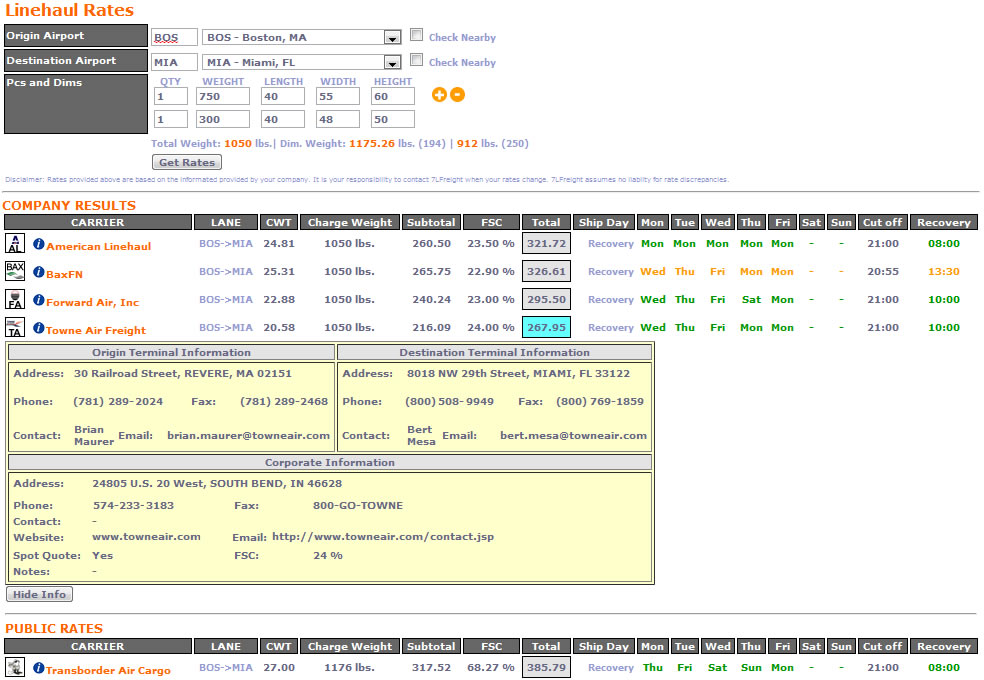Click Forward Air BOS->MIA lane link

coord(226,300)
